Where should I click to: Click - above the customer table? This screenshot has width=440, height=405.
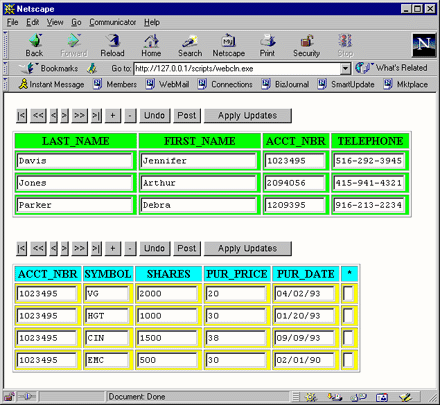click(x=130, y=116)
